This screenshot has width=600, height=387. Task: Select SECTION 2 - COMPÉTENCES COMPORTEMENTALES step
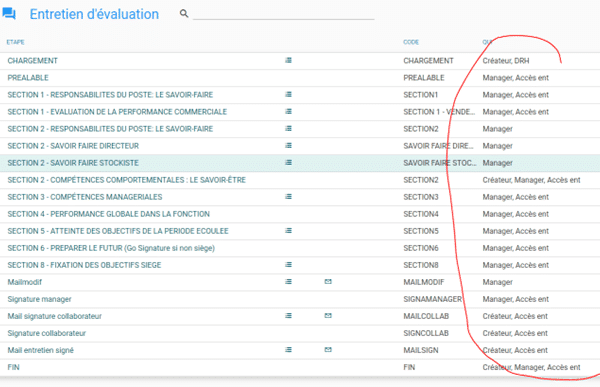click(x=127, y=180)
